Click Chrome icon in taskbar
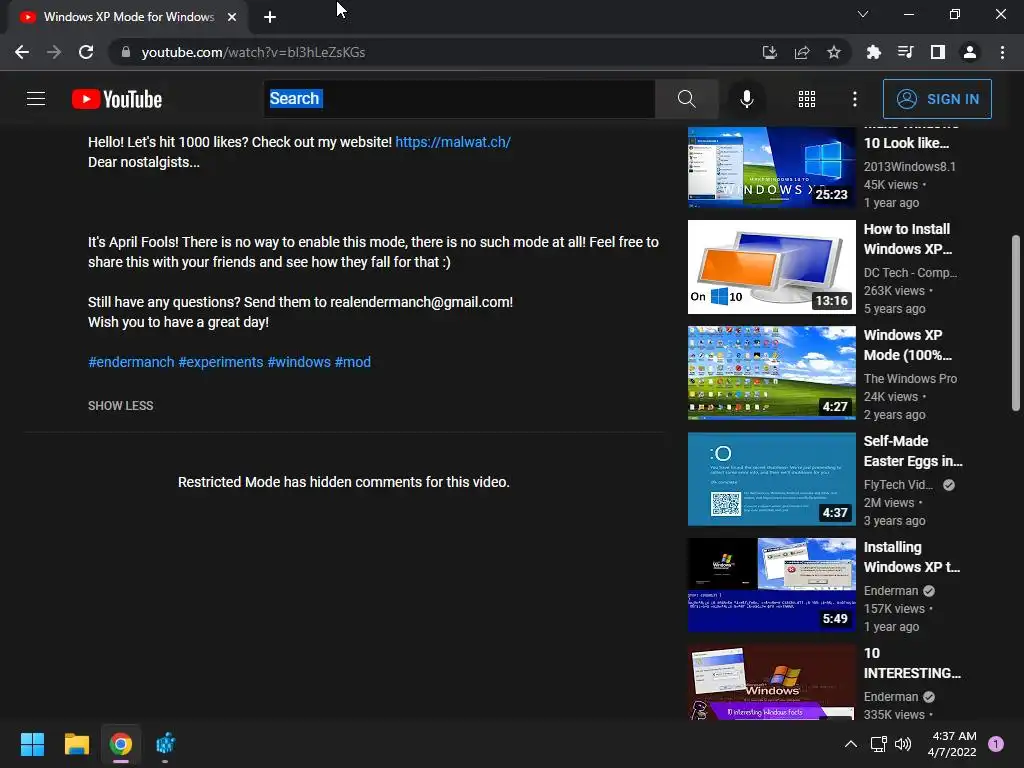This screenshot has width=1024, height=768. click(x=121, y=744)
